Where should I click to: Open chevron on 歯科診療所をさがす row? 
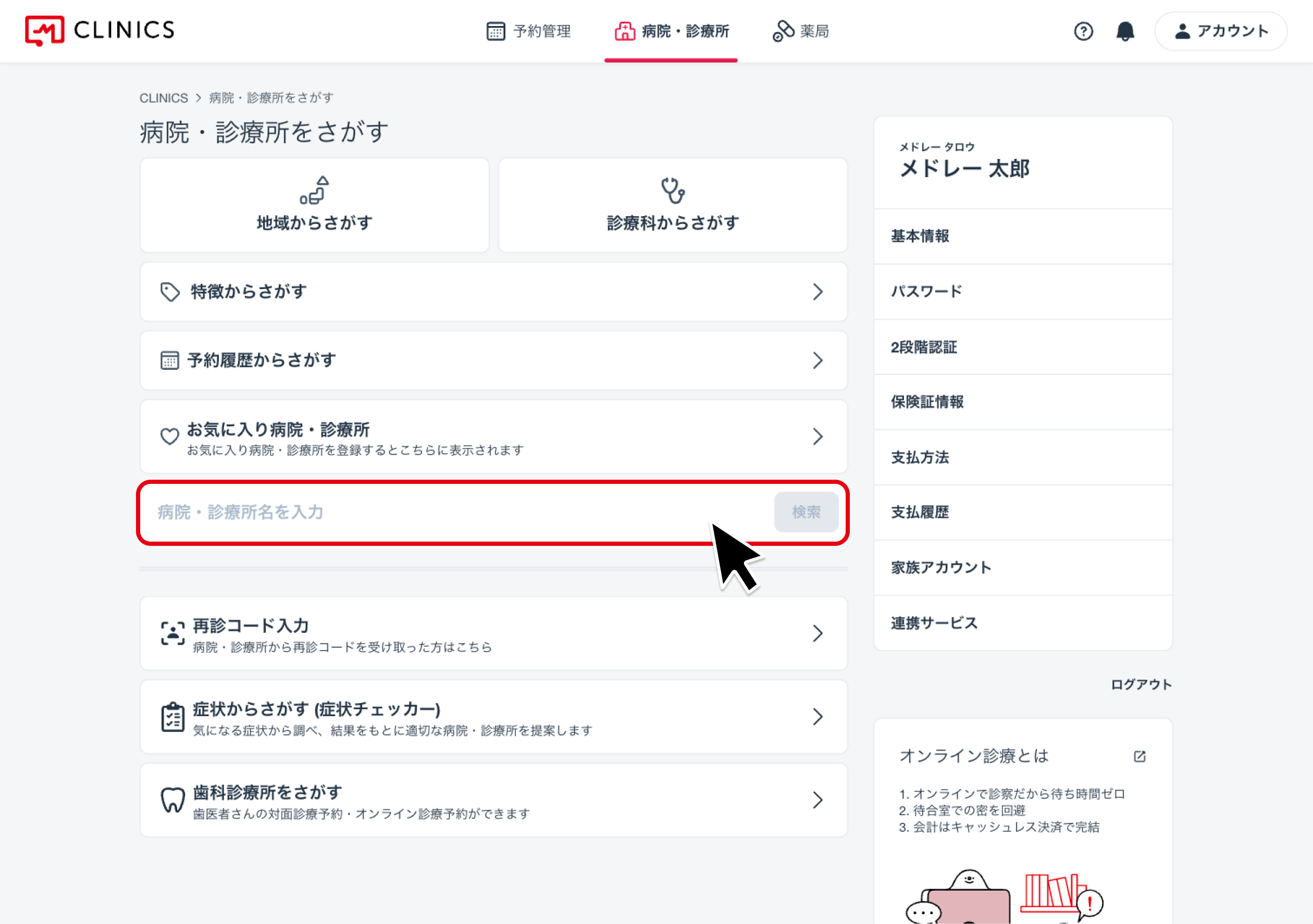[818, 800]
